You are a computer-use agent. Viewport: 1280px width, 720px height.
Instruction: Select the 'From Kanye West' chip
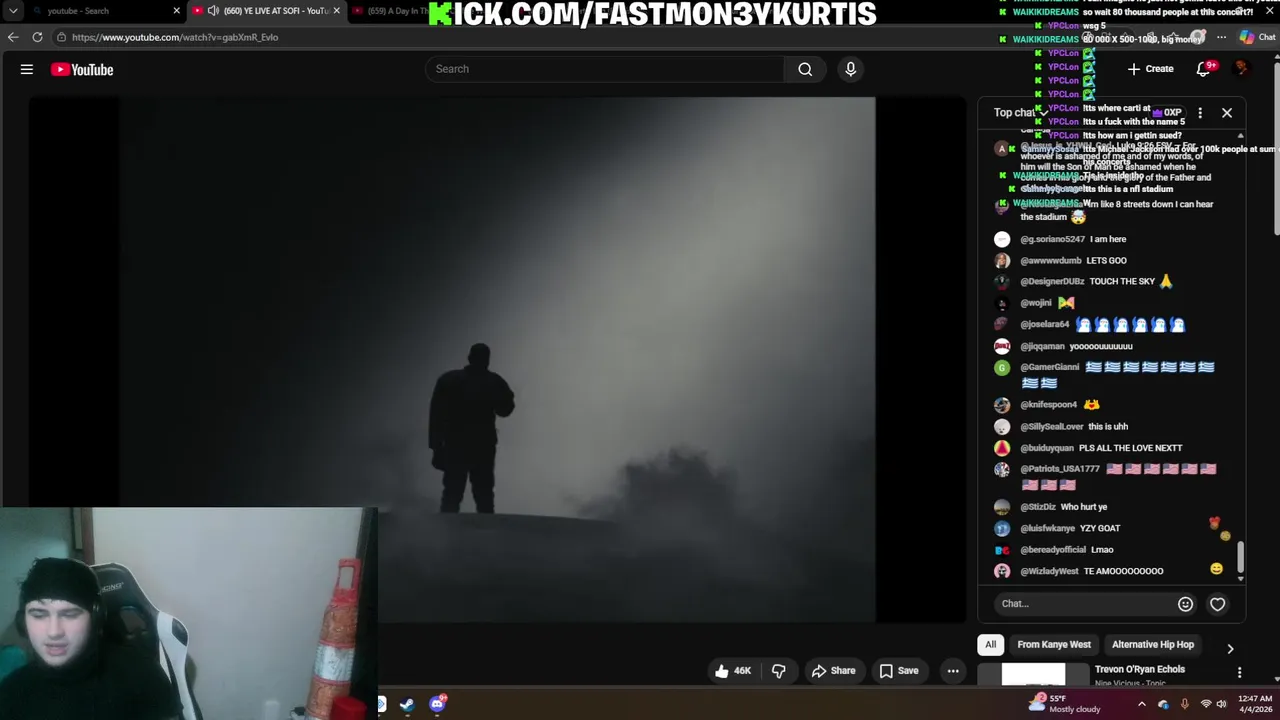[x=1054, y=645]
